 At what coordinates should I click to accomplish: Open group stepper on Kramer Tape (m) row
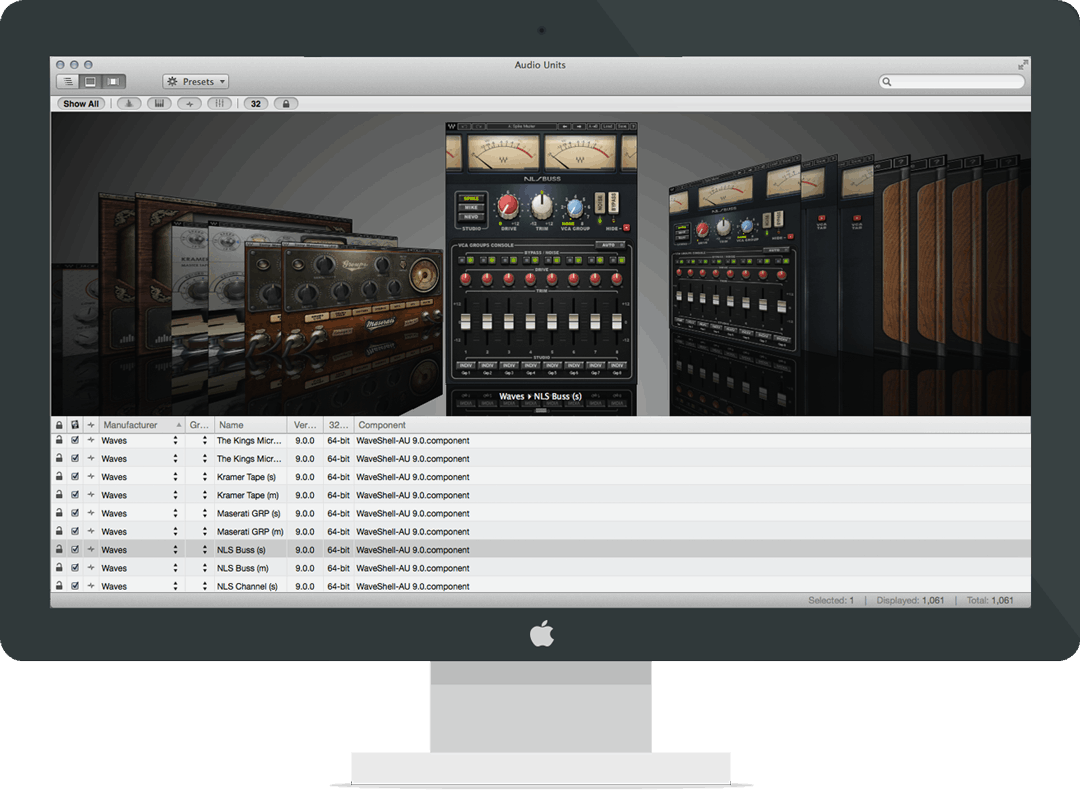205,495
